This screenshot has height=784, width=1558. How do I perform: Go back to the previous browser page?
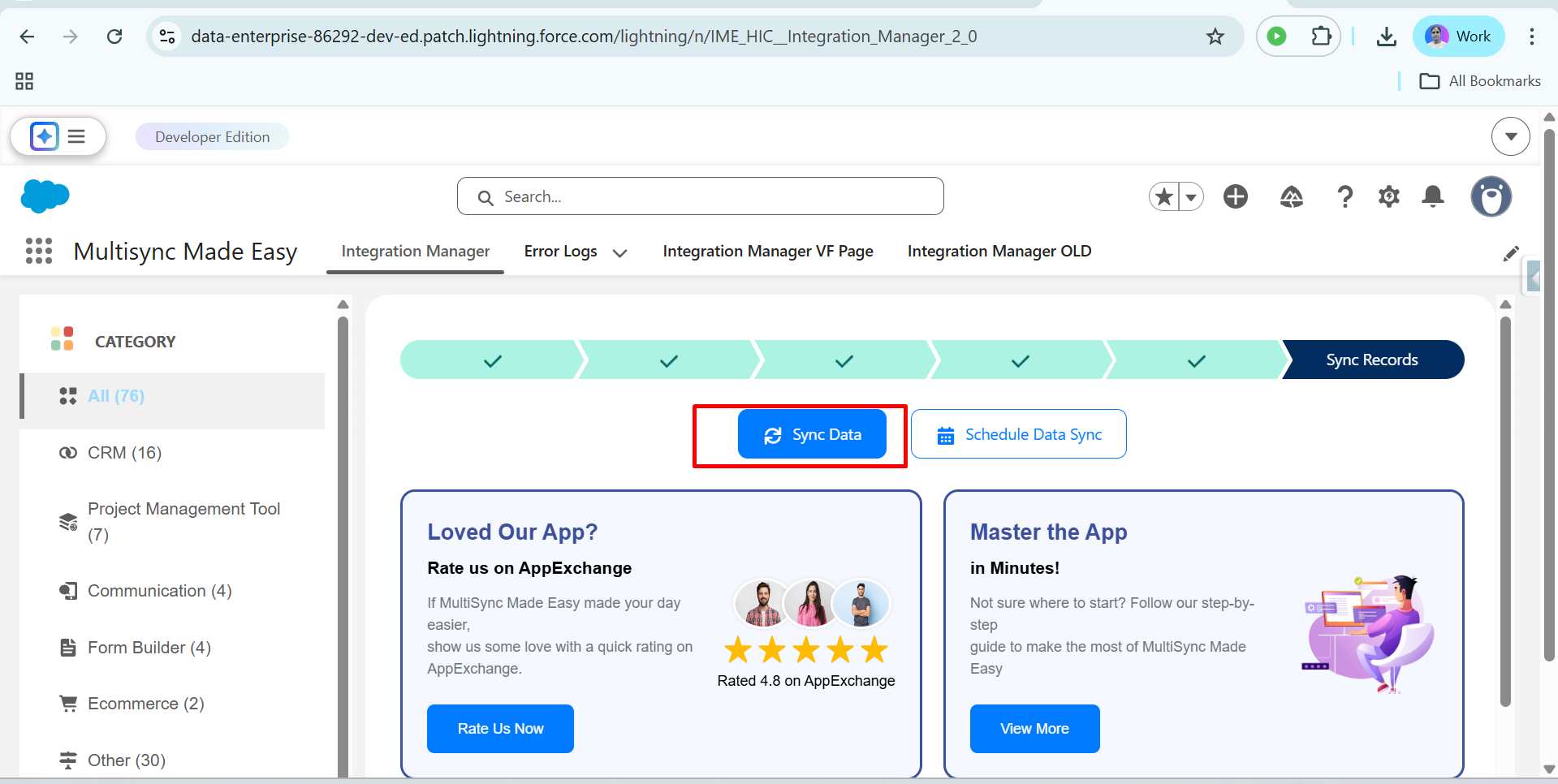(27, 37)
